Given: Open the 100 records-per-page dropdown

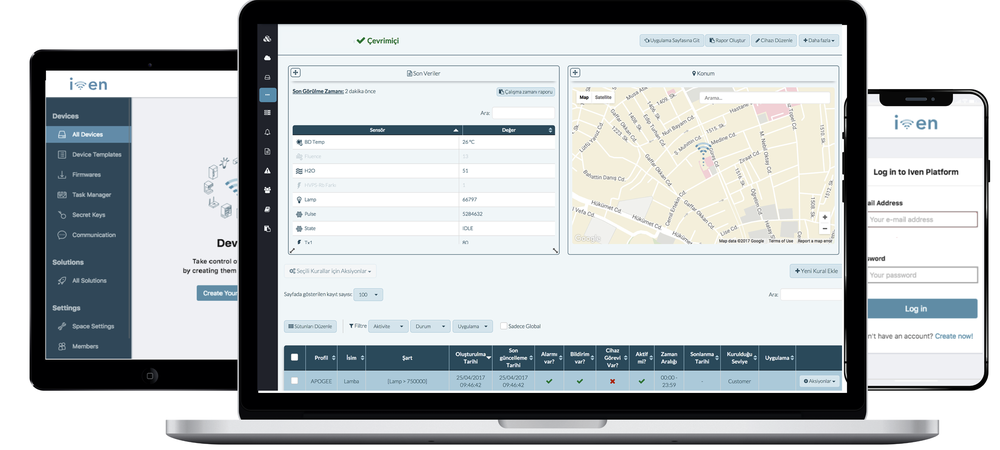Looking at the screenshot, I should [368, 295].
